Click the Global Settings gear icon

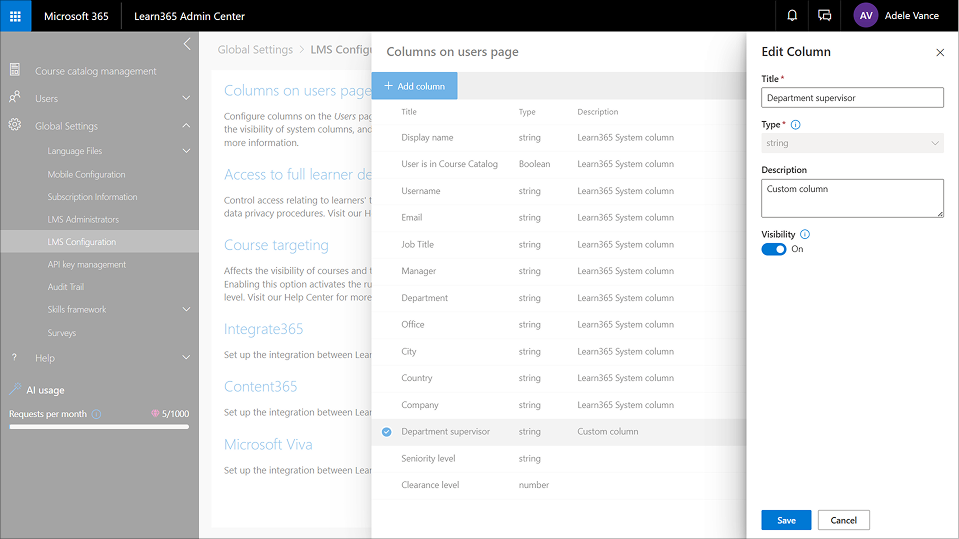(15, 125)
